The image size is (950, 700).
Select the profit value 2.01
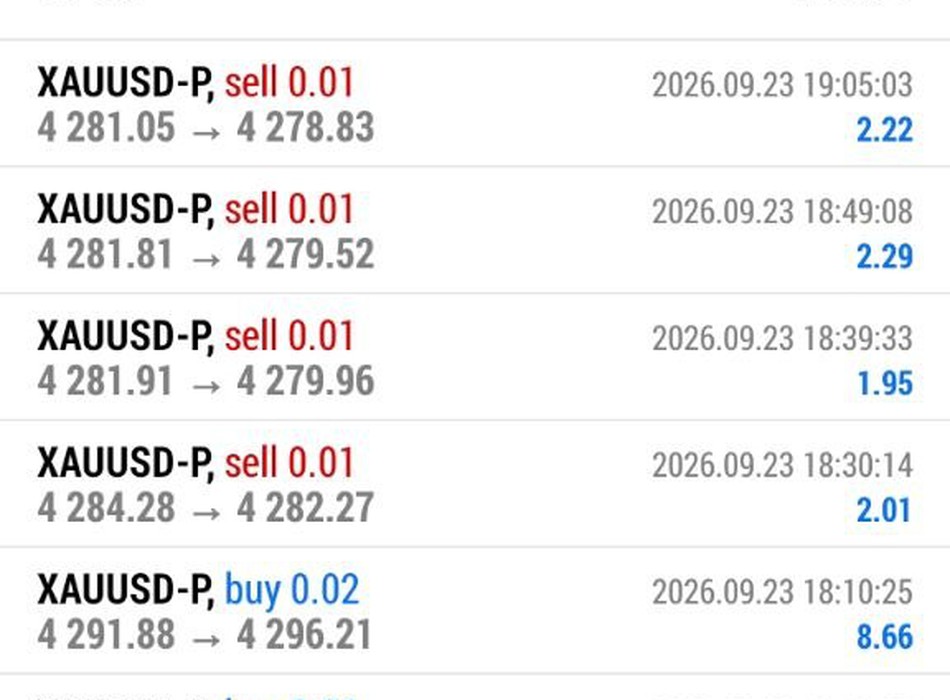pyautogui.click(x=884, y=510)
